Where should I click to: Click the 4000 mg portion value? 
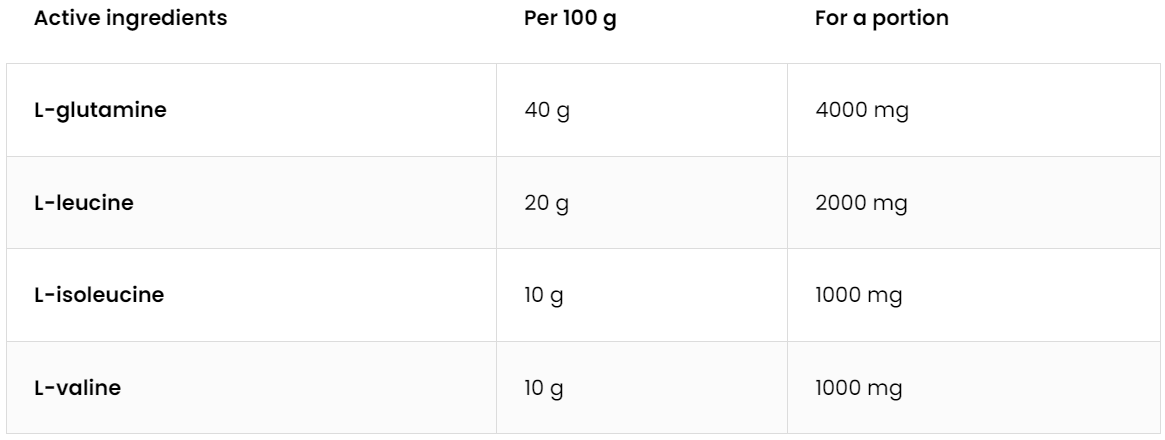coord(862,110)
